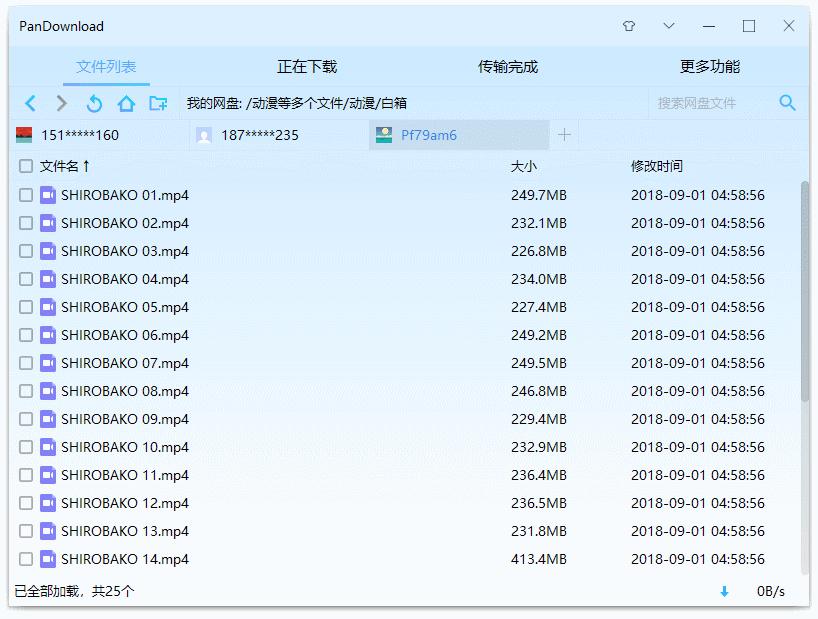Check SHIROBAKO 07.mp4 for selection
The width and height of the screenshot is (818, 619).
click(x=25, y=363)
